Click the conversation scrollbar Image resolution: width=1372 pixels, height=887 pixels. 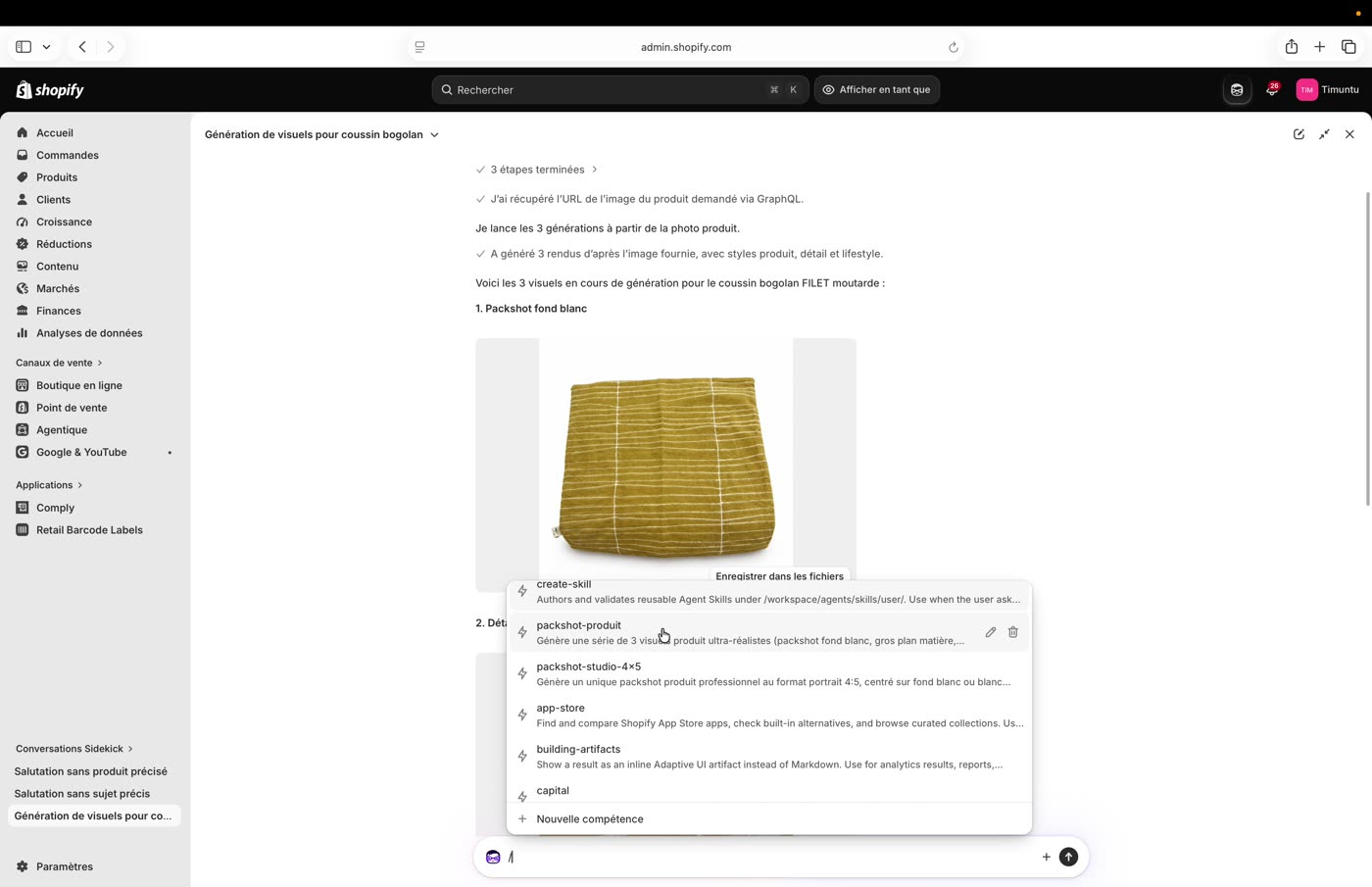click(x=1368, y=349)
